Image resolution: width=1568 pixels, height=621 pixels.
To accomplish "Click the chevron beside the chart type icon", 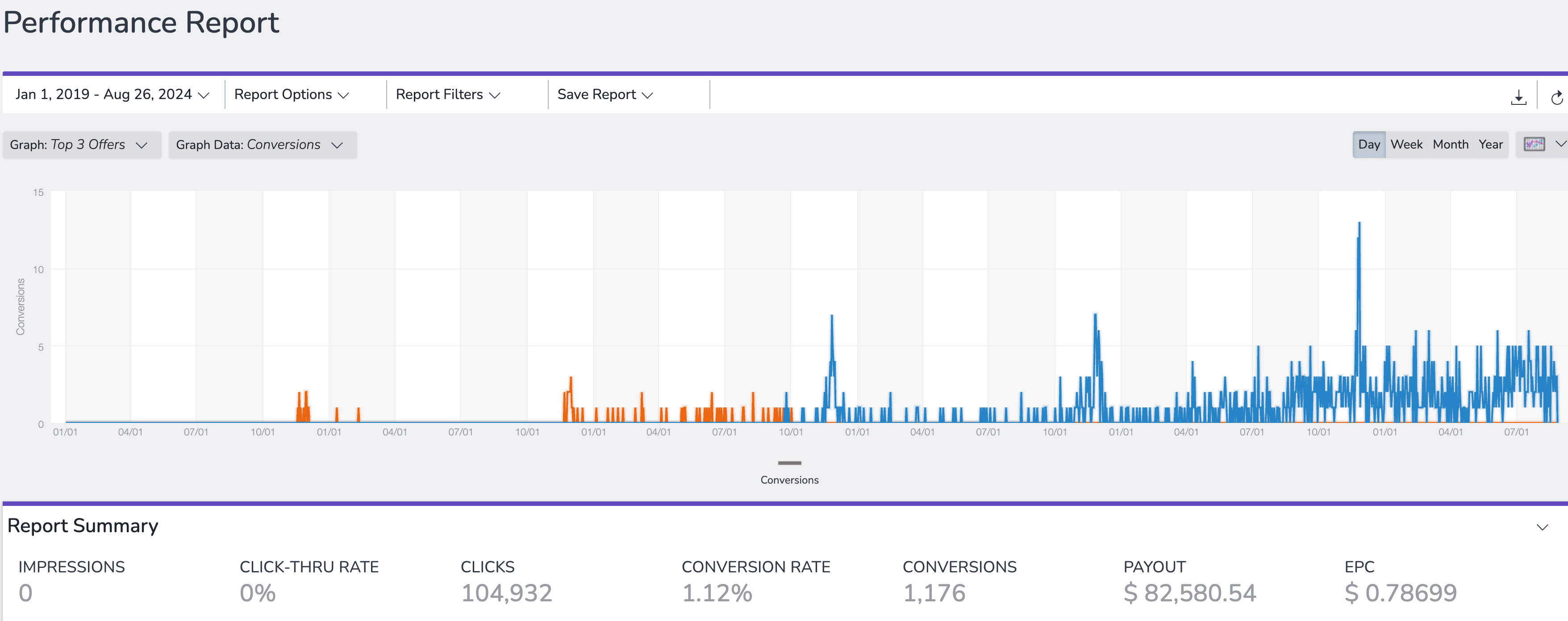I will [x=1560, y=144].
